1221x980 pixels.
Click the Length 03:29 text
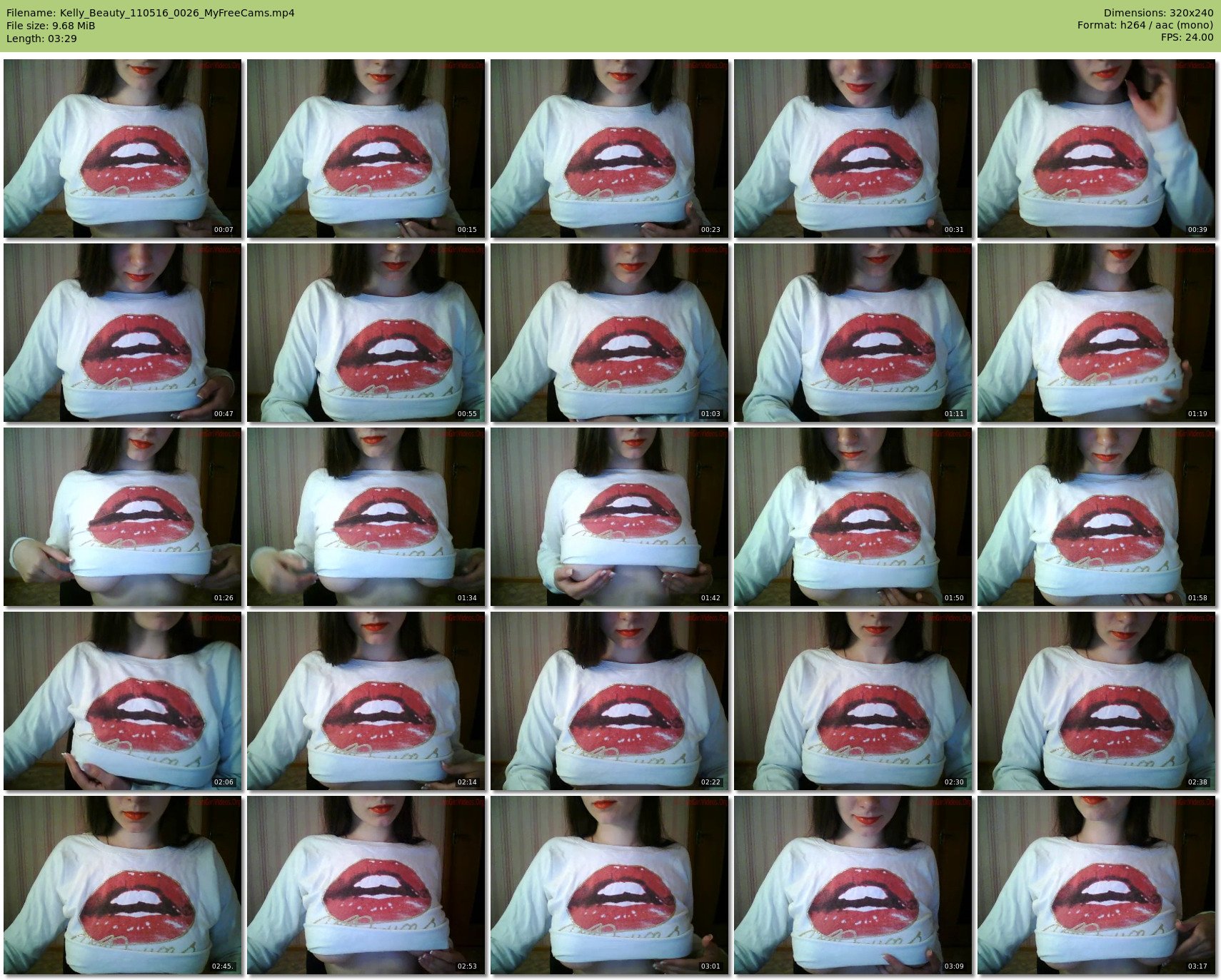41,39
